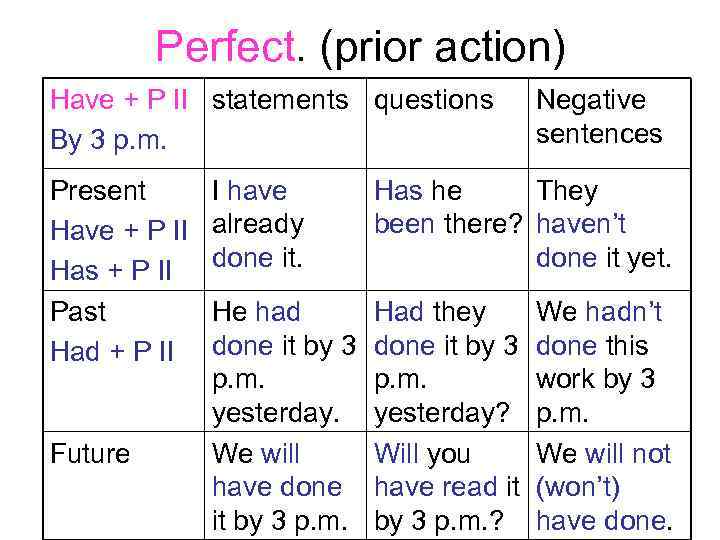Select 'He had done it by 3 p.m. yesterday.' cell
This screenshot has height=540, width=720.
[284, 362]
